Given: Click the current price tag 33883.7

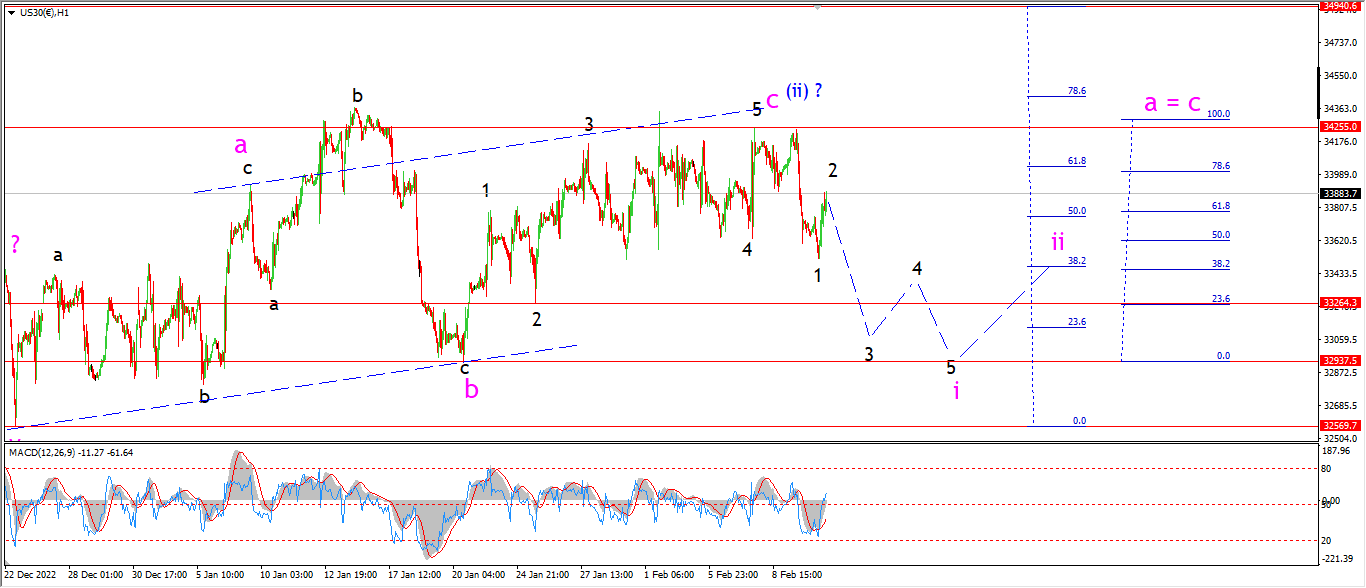Looking at the screenshot, I should pos(1339,193).
